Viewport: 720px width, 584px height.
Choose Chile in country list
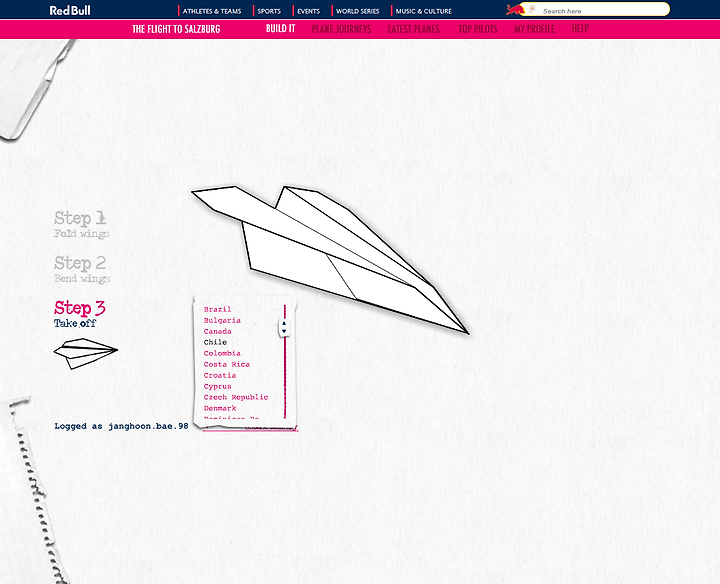click(x=215, y=343)
